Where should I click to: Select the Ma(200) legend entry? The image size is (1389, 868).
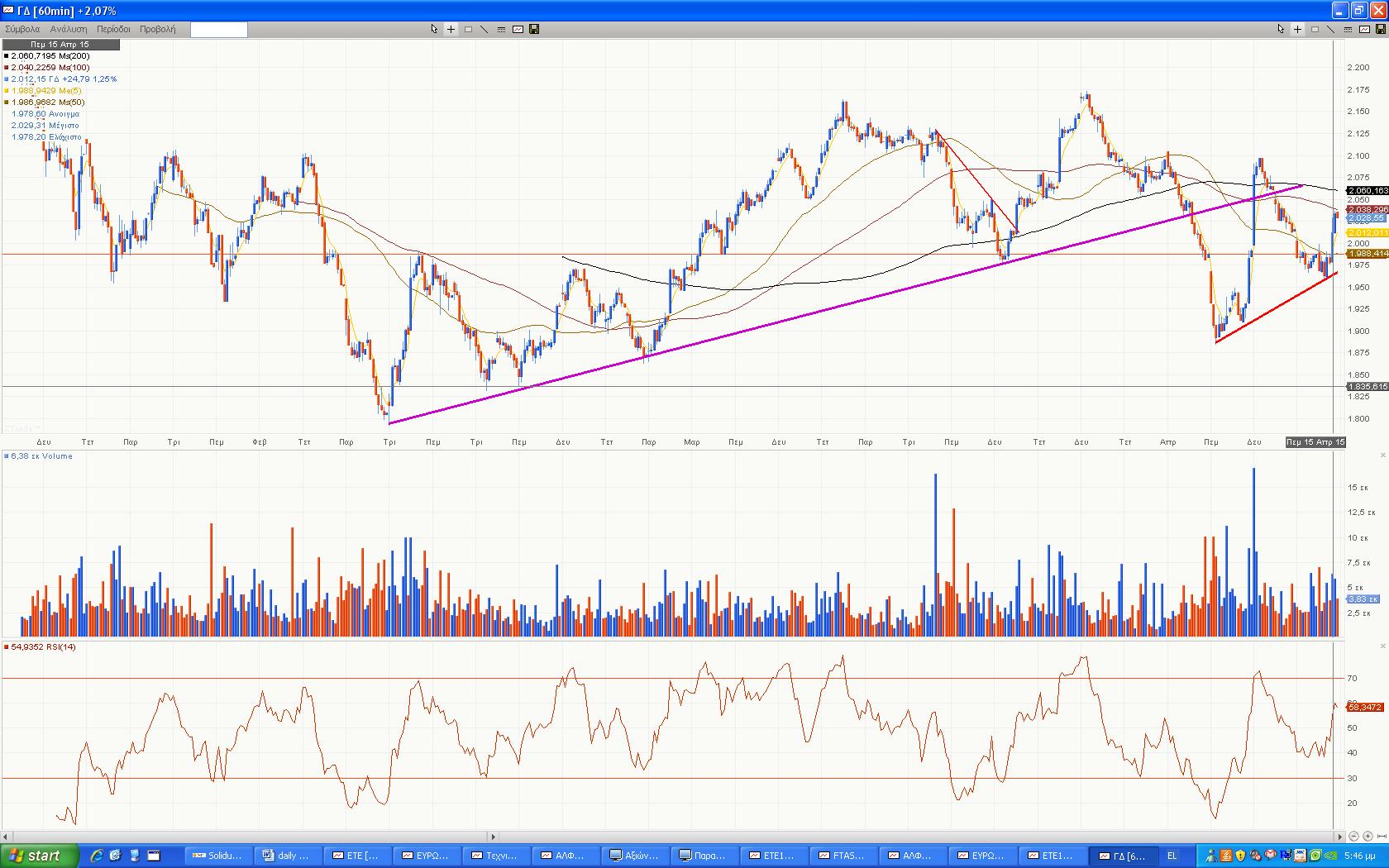46,56
